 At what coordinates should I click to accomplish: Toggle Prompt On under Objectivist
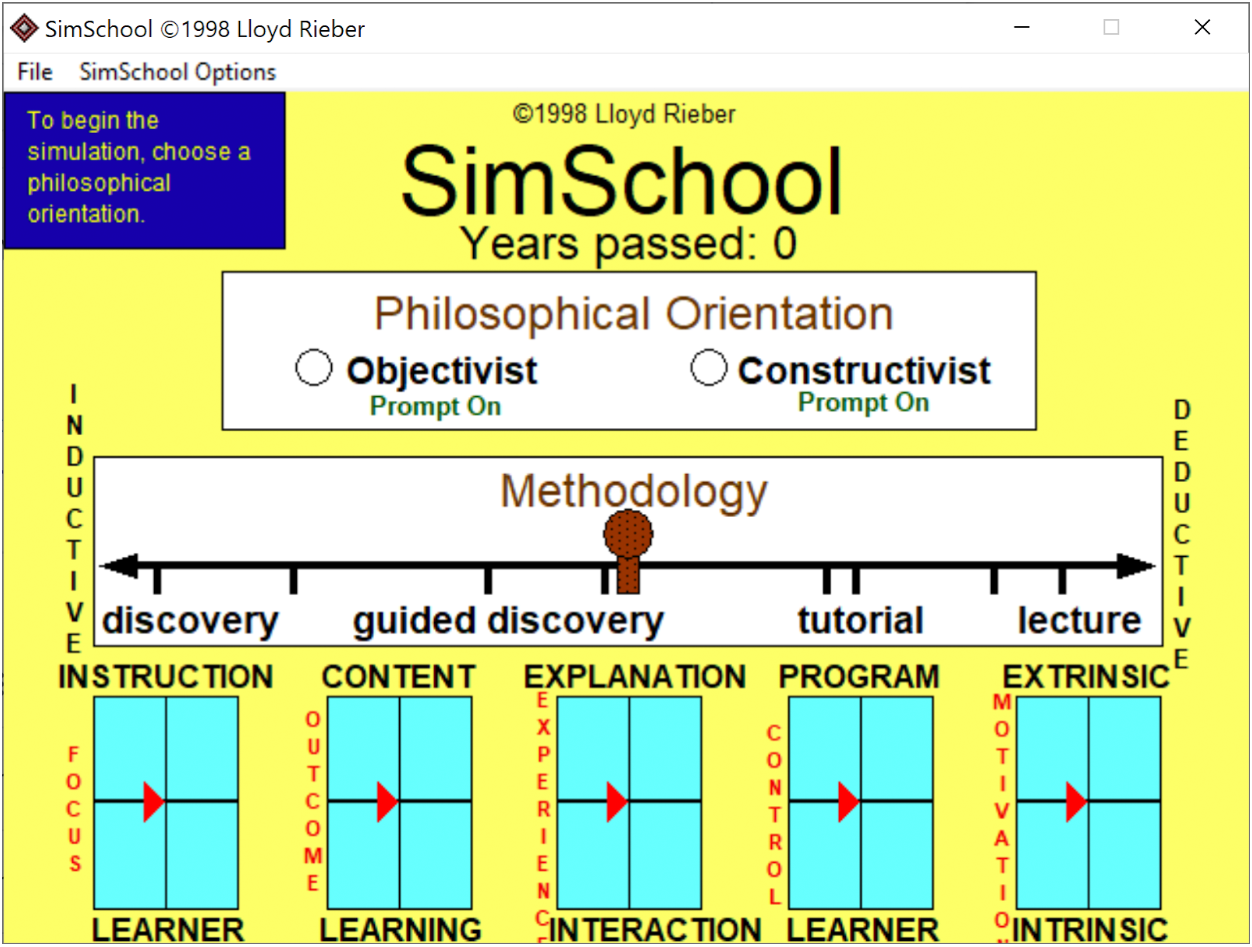pyautogui.click(x=435, y=407)
